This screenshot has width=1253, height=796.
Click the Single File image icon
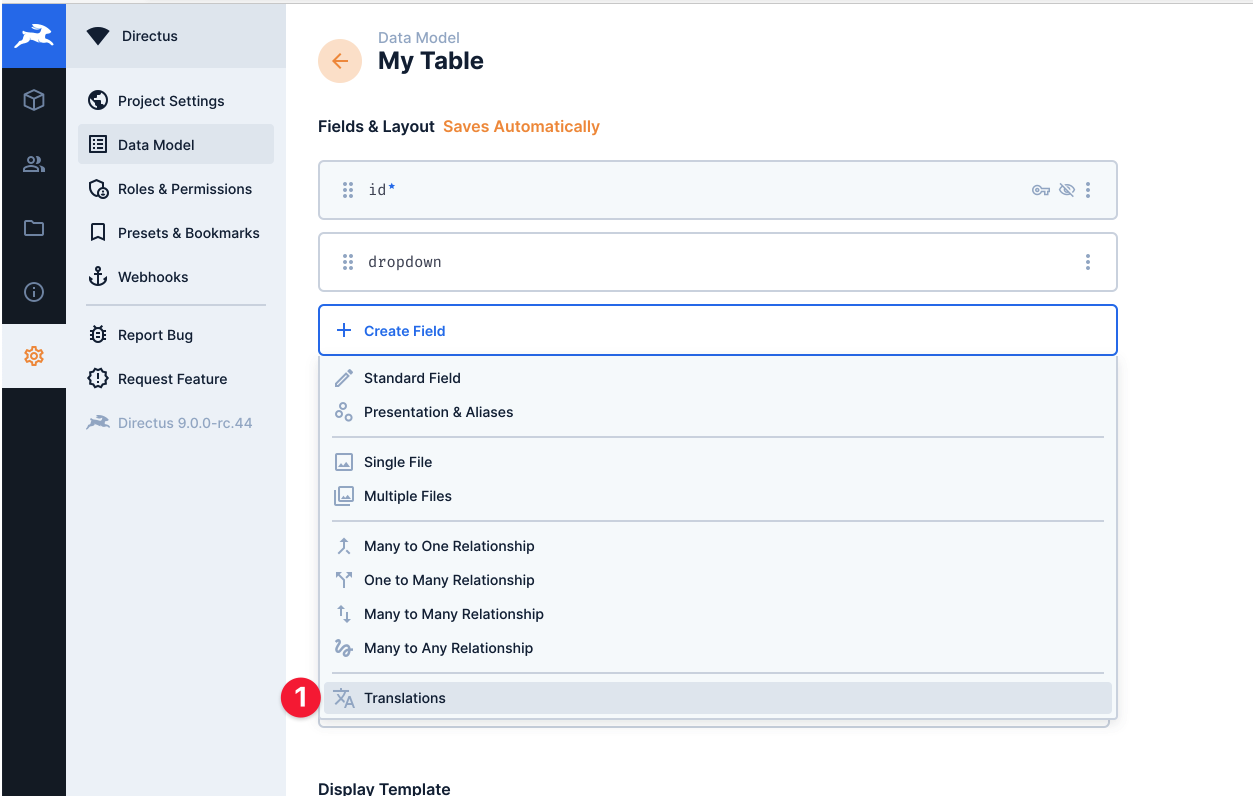click(344, 462)
